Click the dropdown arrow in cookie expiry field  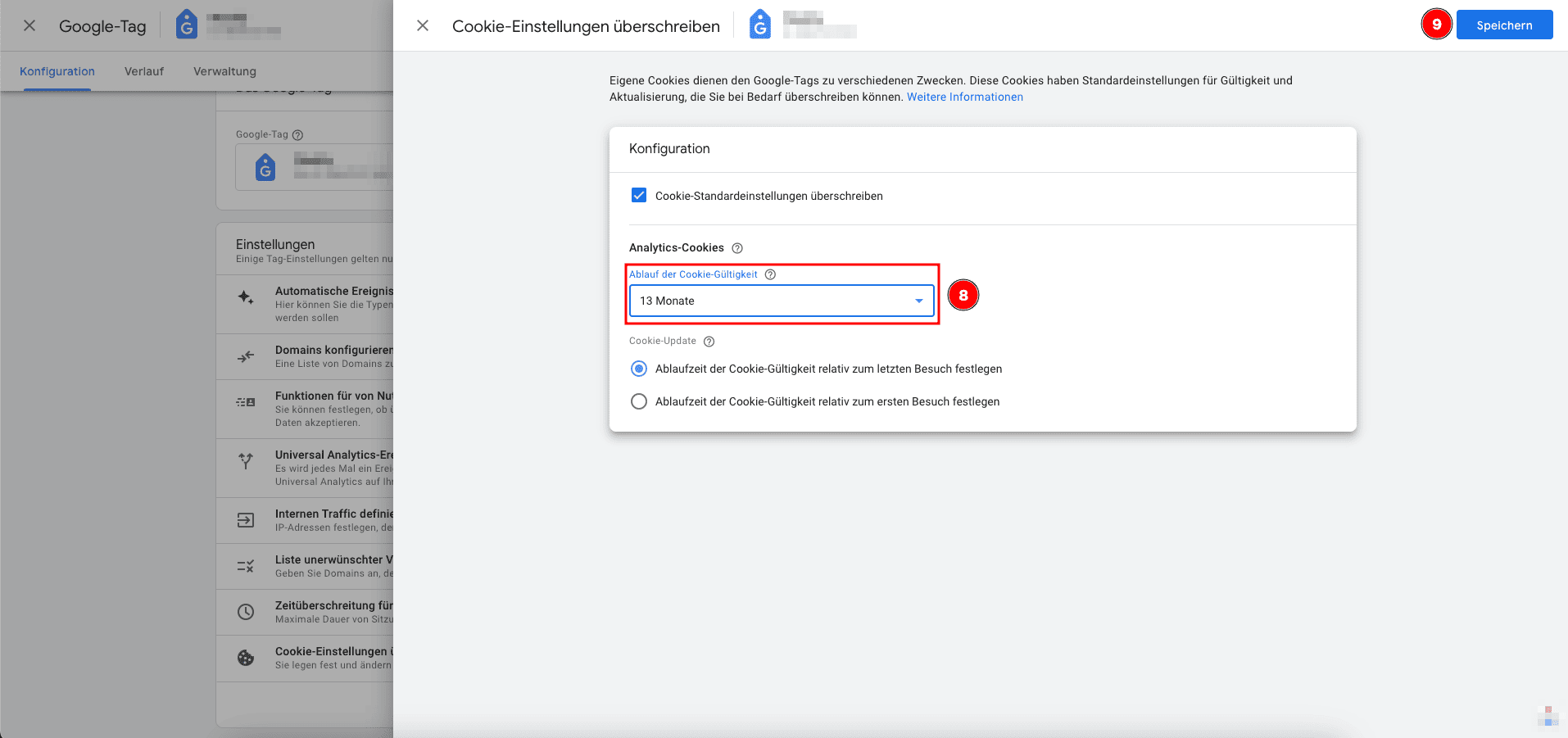tap(918, 301)
